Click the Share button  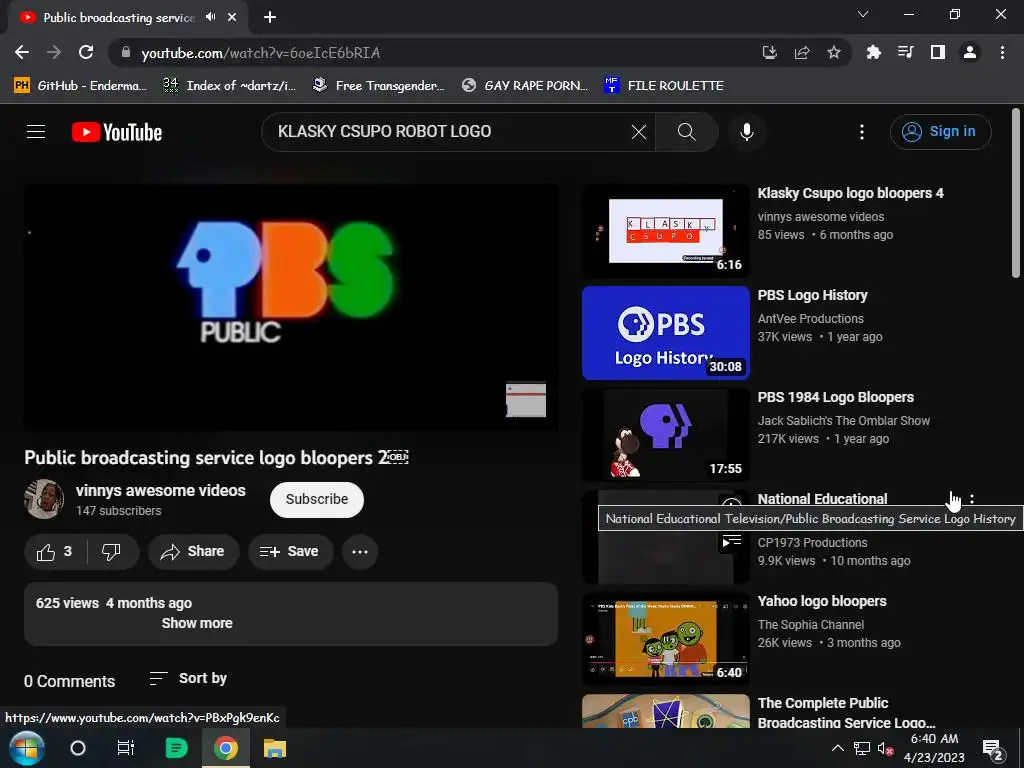[x=193, y=552]
